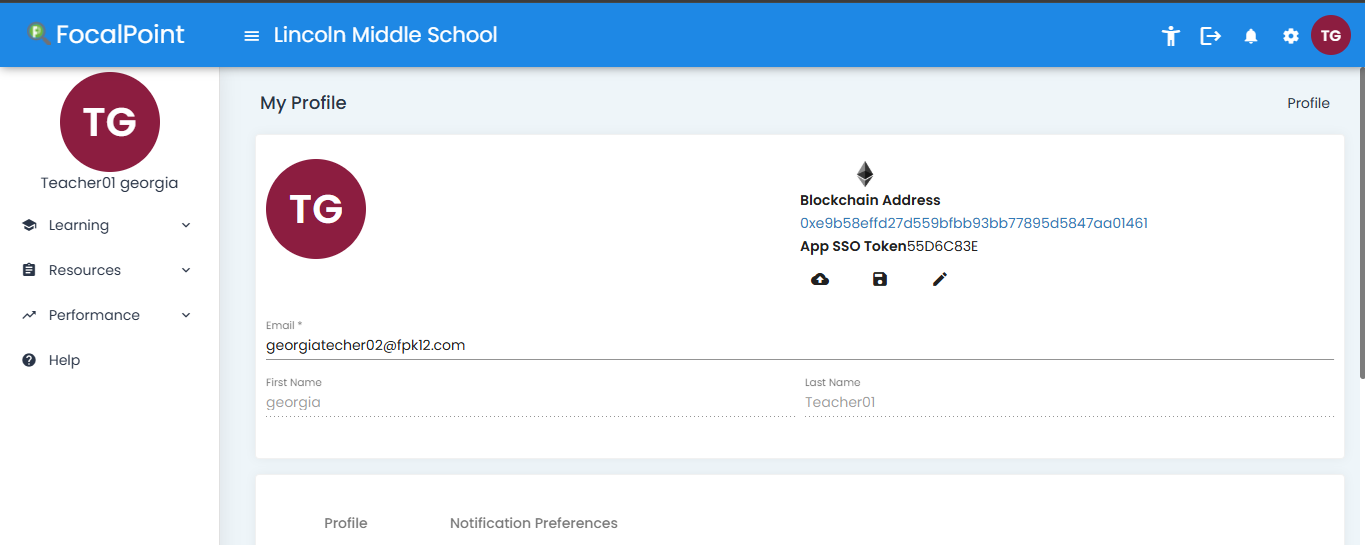Click the sidebar TG avatar
Screen dimensions: 1365x545
pos(110,122)
